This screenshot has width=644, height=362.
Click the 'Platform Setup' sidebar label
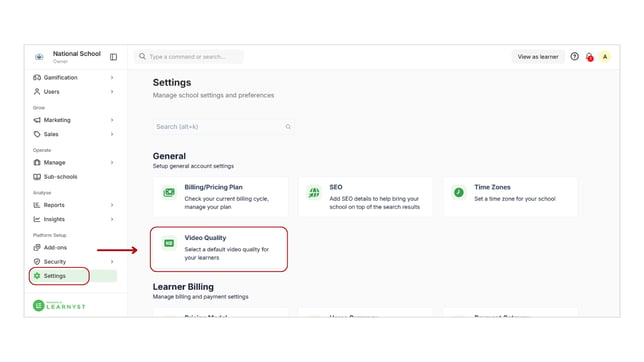click(x=50, y=235)
